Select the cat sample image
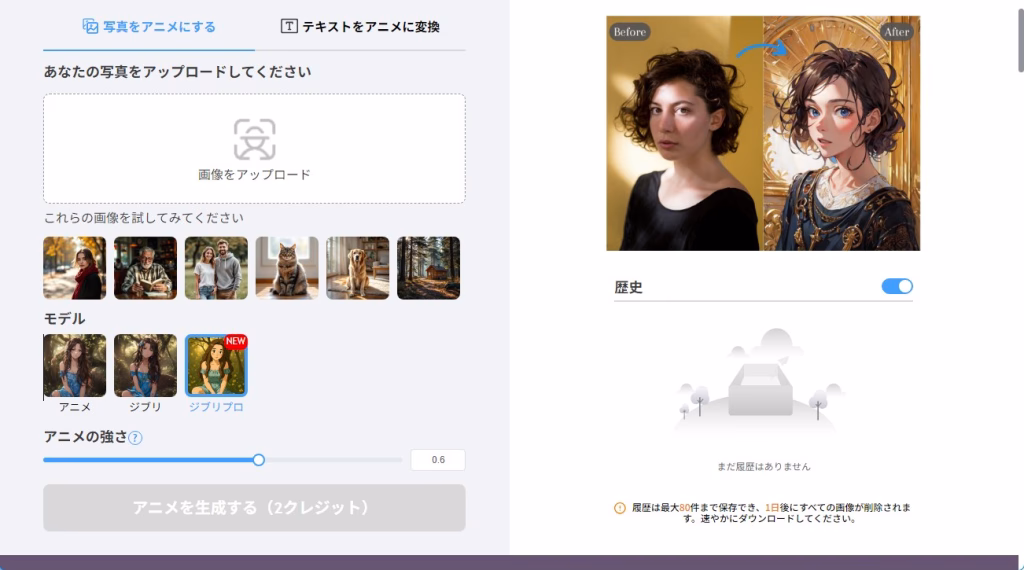 [x=287, y=268]
